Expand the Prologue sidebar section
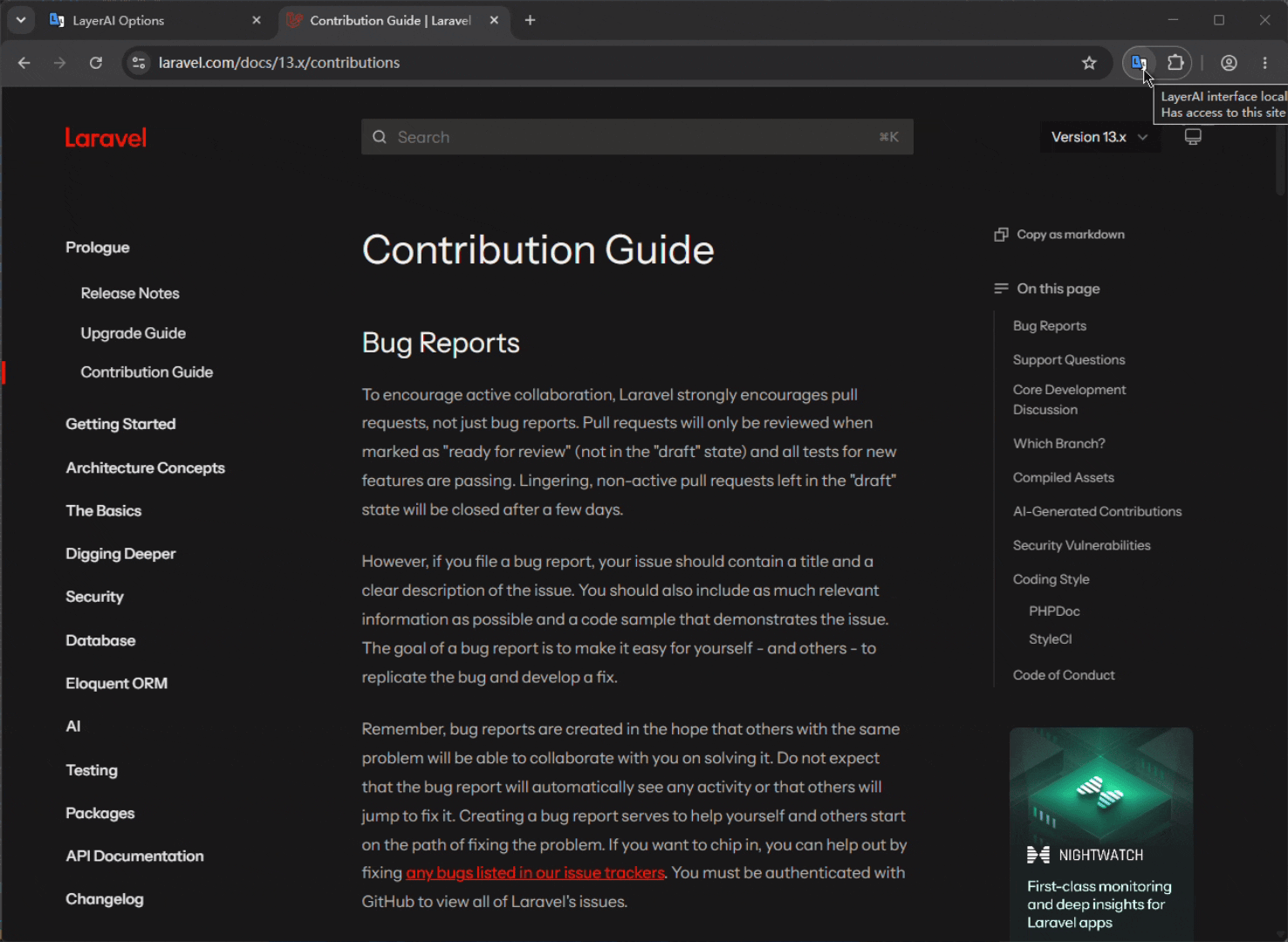 (98, 248)
